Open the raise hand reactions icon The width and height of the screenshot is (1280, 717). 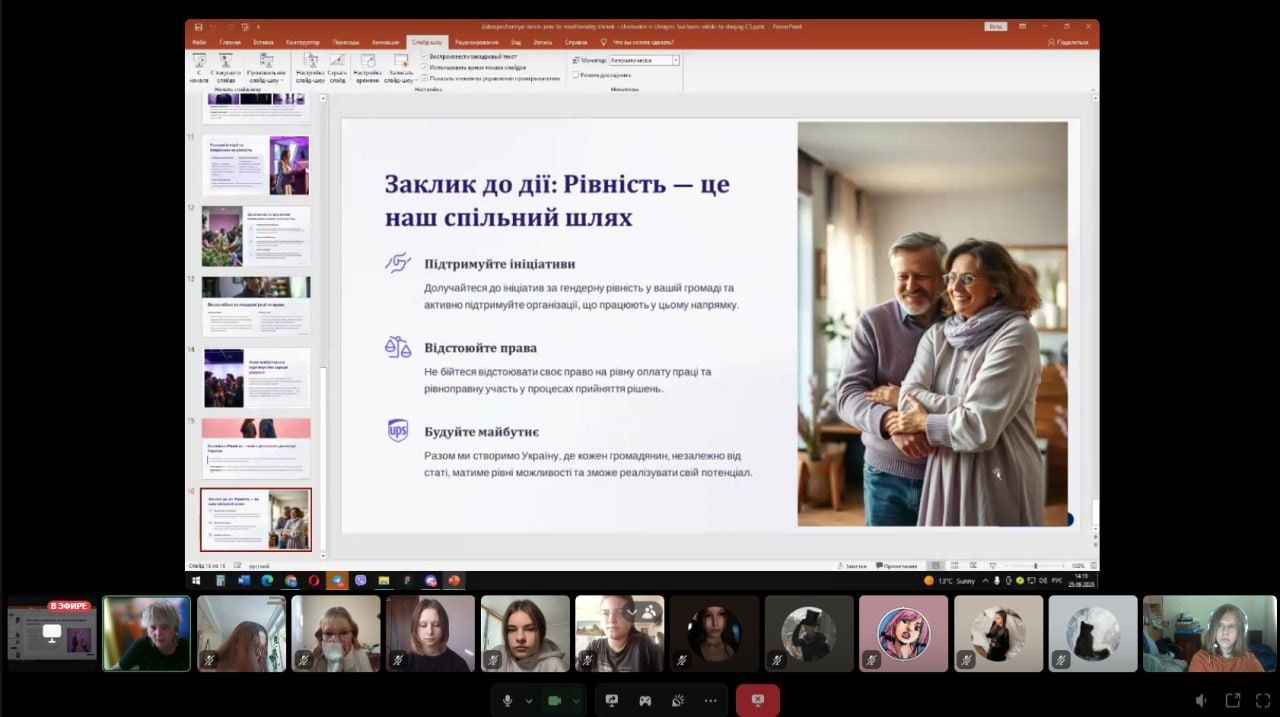pos(678,701)
